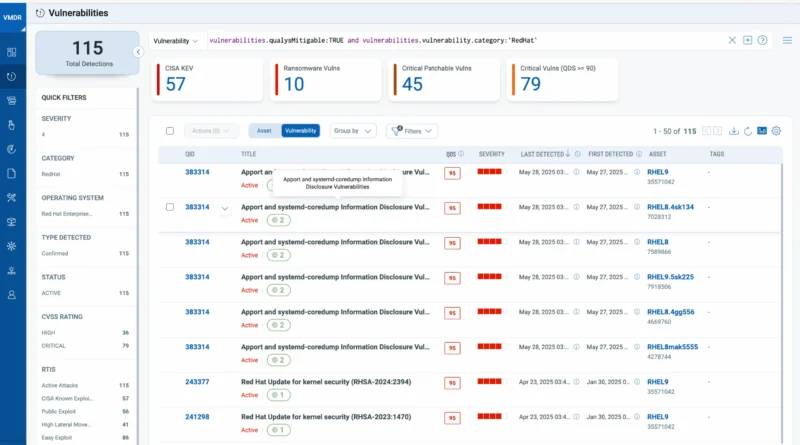
Task: Click info icon in RHEL8.4sk134 row last detected
Action: pyautogui.click(x=576, y=207)
